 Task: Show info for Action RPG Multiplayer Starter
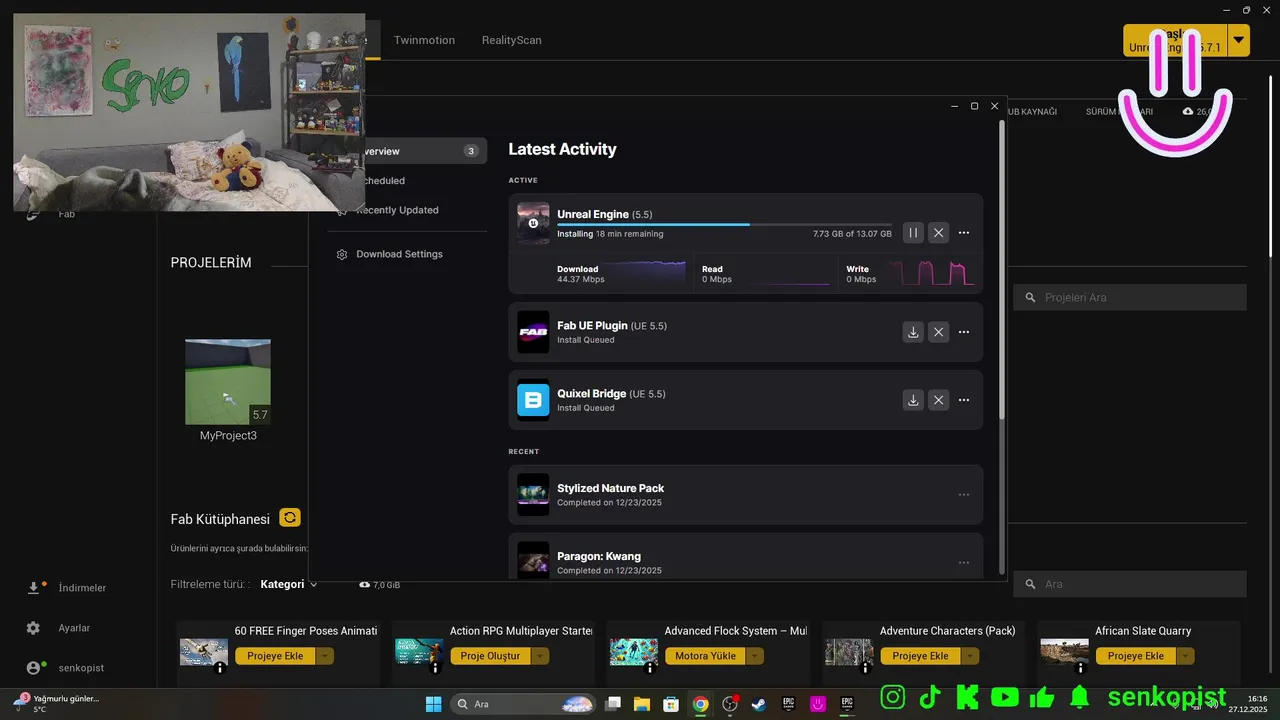435,669
